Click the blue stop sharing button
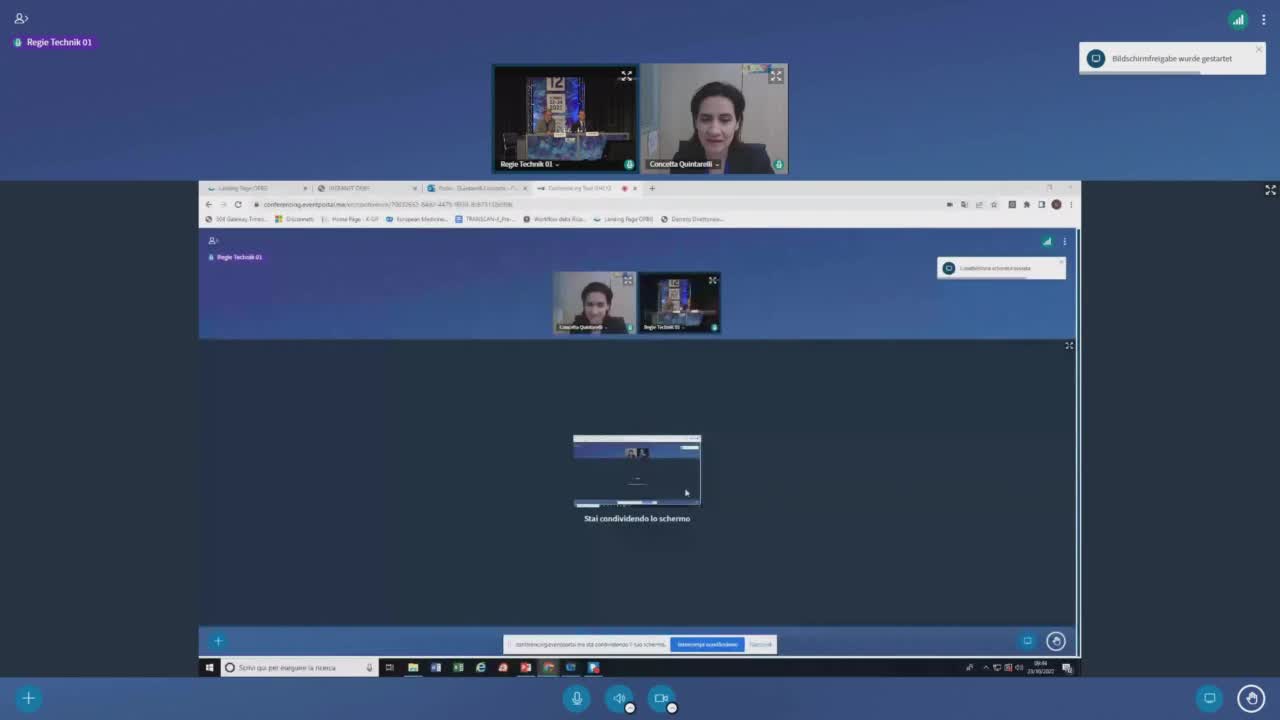1280x720 pixels. click(x=707, y=644)
